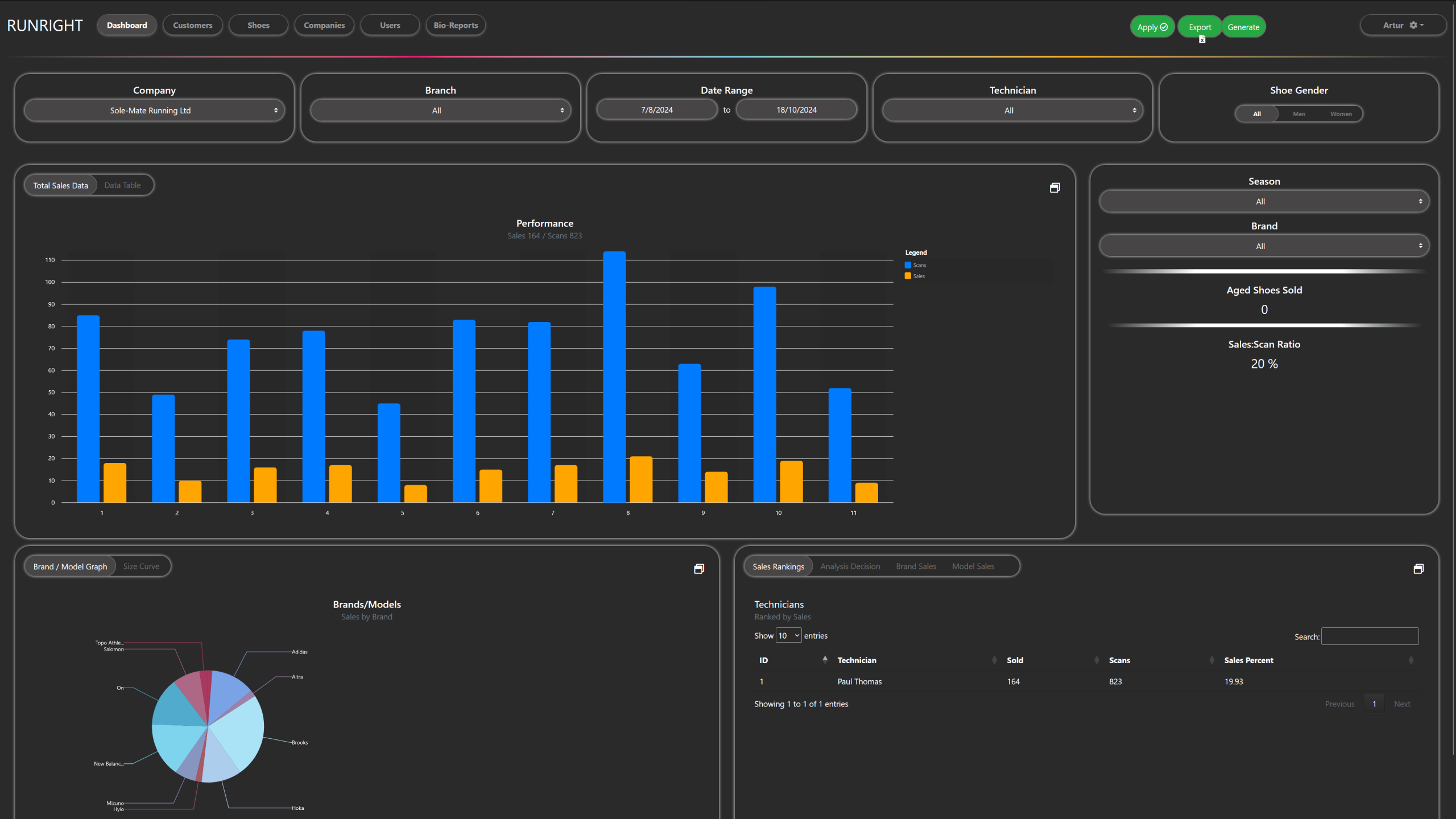Switch to Model Sales tab

pos(973,566)
